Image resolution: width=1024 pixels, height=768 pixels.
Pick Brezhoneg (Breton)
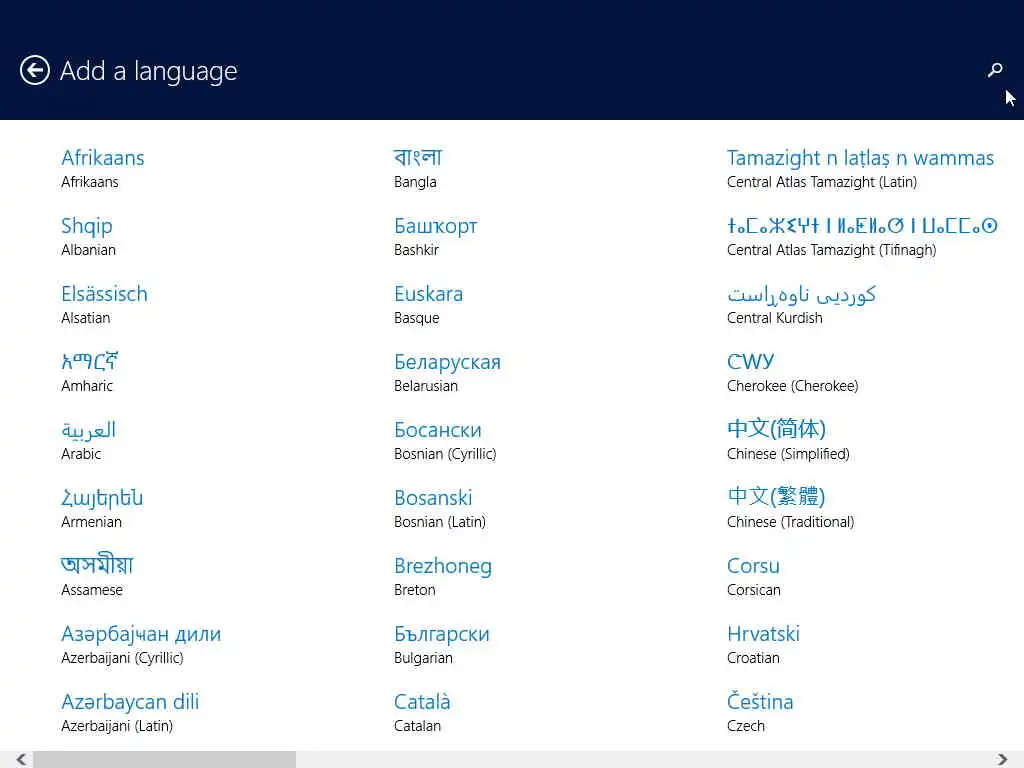pos(443,576)
